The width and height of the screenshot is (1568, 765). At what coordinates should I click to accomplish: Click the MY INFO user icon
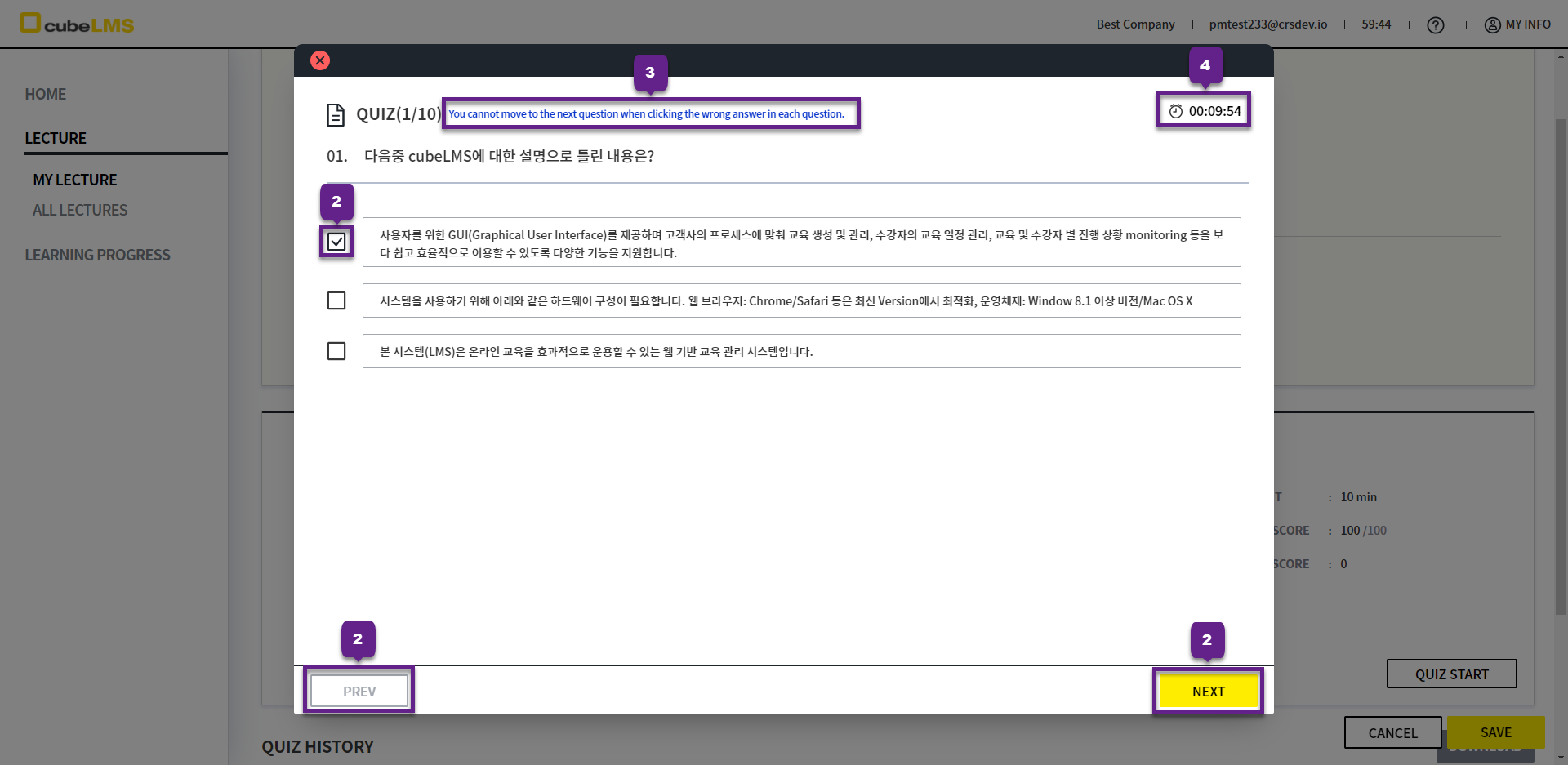[x=1492, y=25]
